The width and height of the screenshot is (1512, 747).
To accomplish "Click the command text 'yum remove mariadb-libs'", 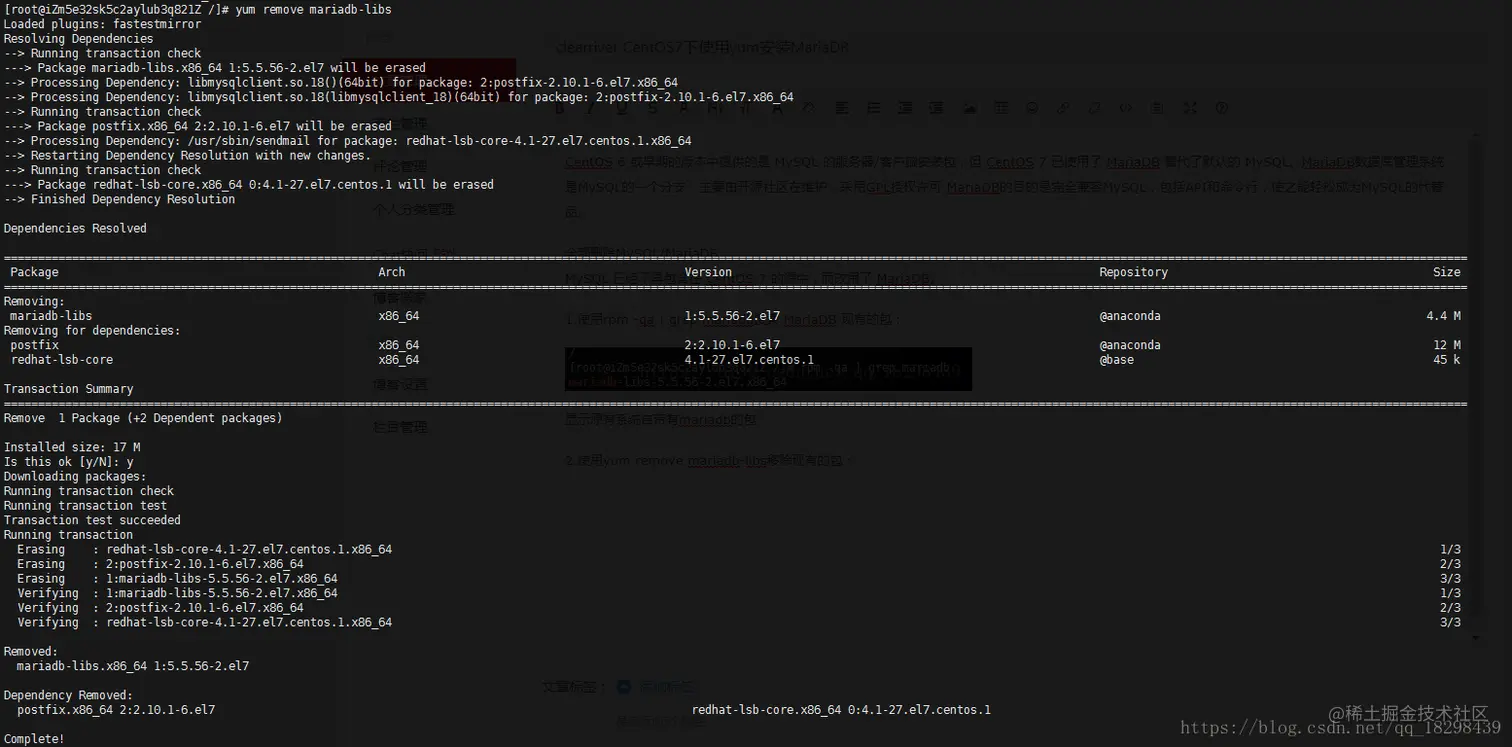I will (x=313, y=9).
